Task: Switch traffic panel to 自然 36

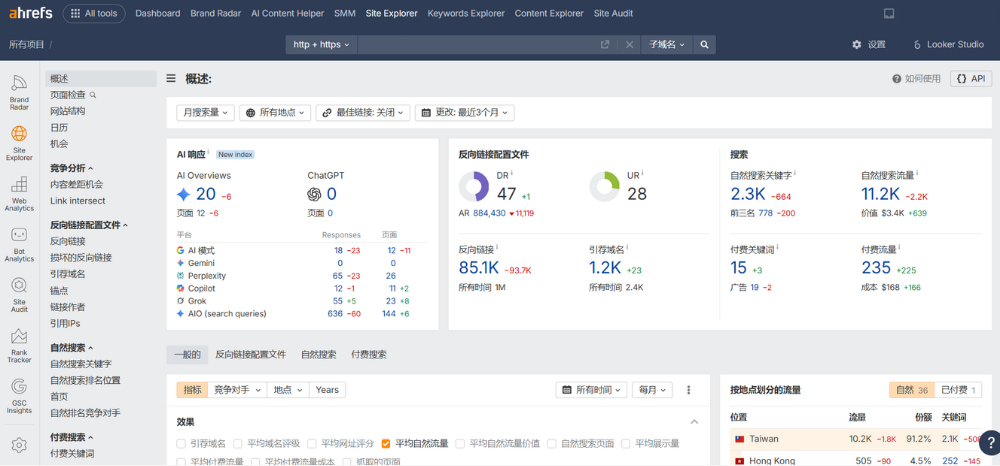Action: point(911,390)
